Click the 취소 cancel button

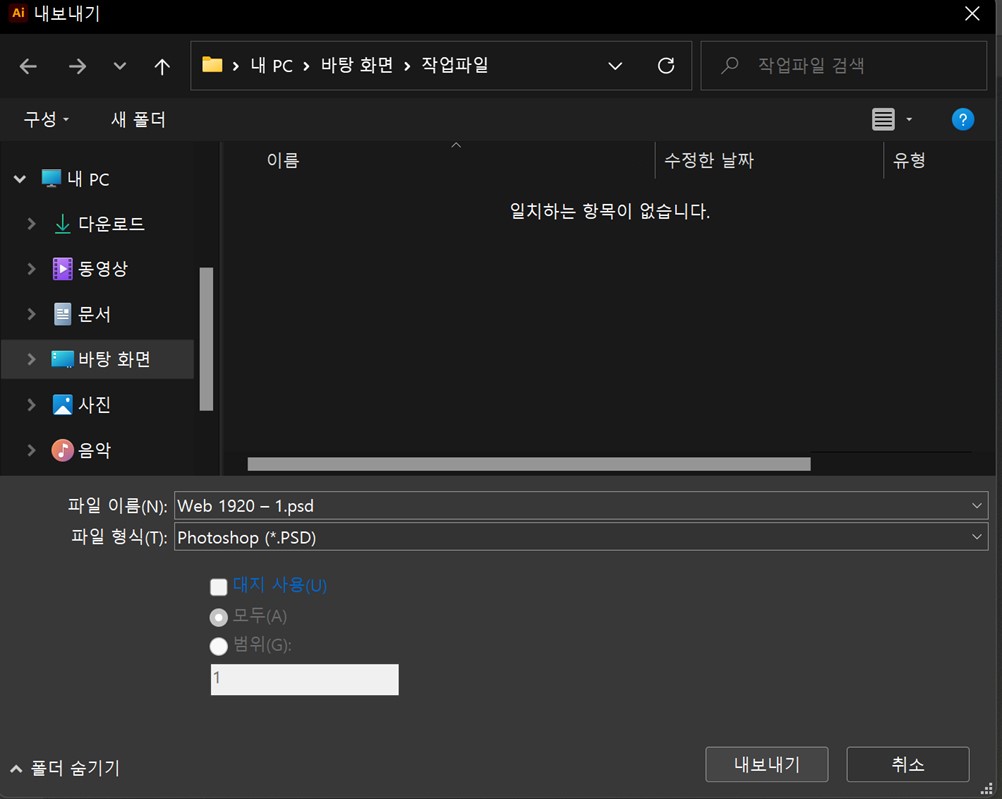[x=907, y=764]
